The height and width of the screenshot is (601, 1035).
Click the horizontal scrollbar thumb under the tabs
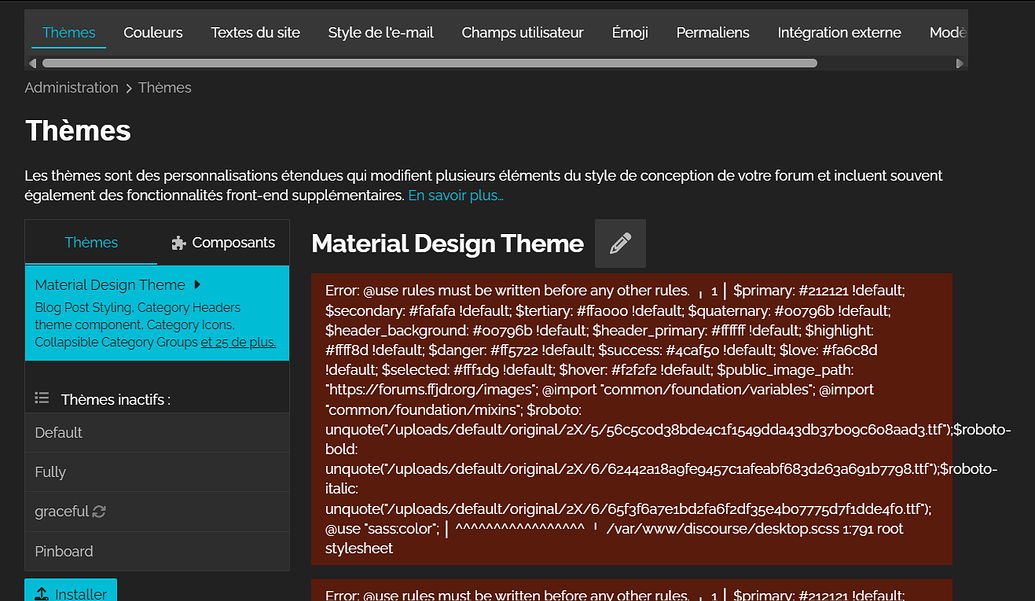coord(430,63)
